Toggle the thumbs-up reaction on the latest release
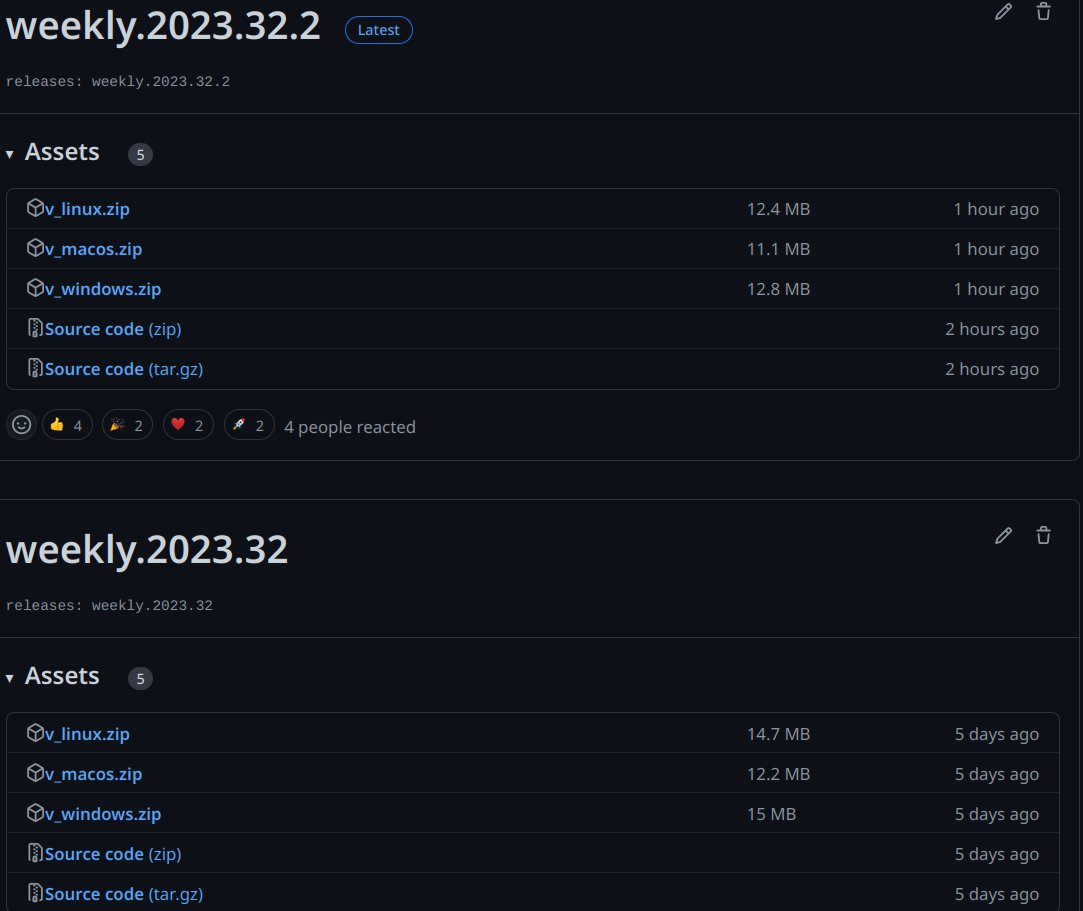This screenshot has width=1083, height=911. (67, 424)
